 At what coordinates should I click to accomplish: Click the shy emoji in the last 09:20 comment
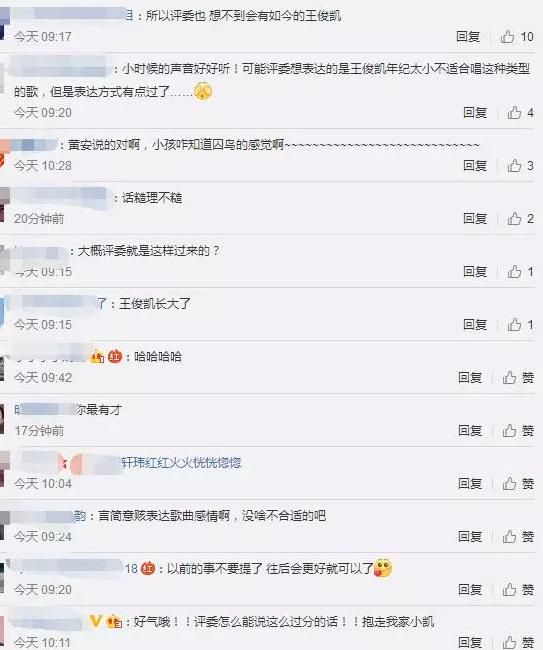(383, 568)
